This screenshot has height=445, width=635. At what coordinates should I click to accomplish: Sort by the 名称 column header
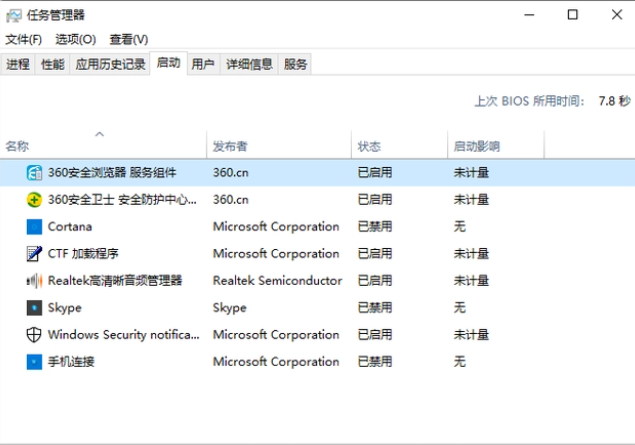coord(18,147)
